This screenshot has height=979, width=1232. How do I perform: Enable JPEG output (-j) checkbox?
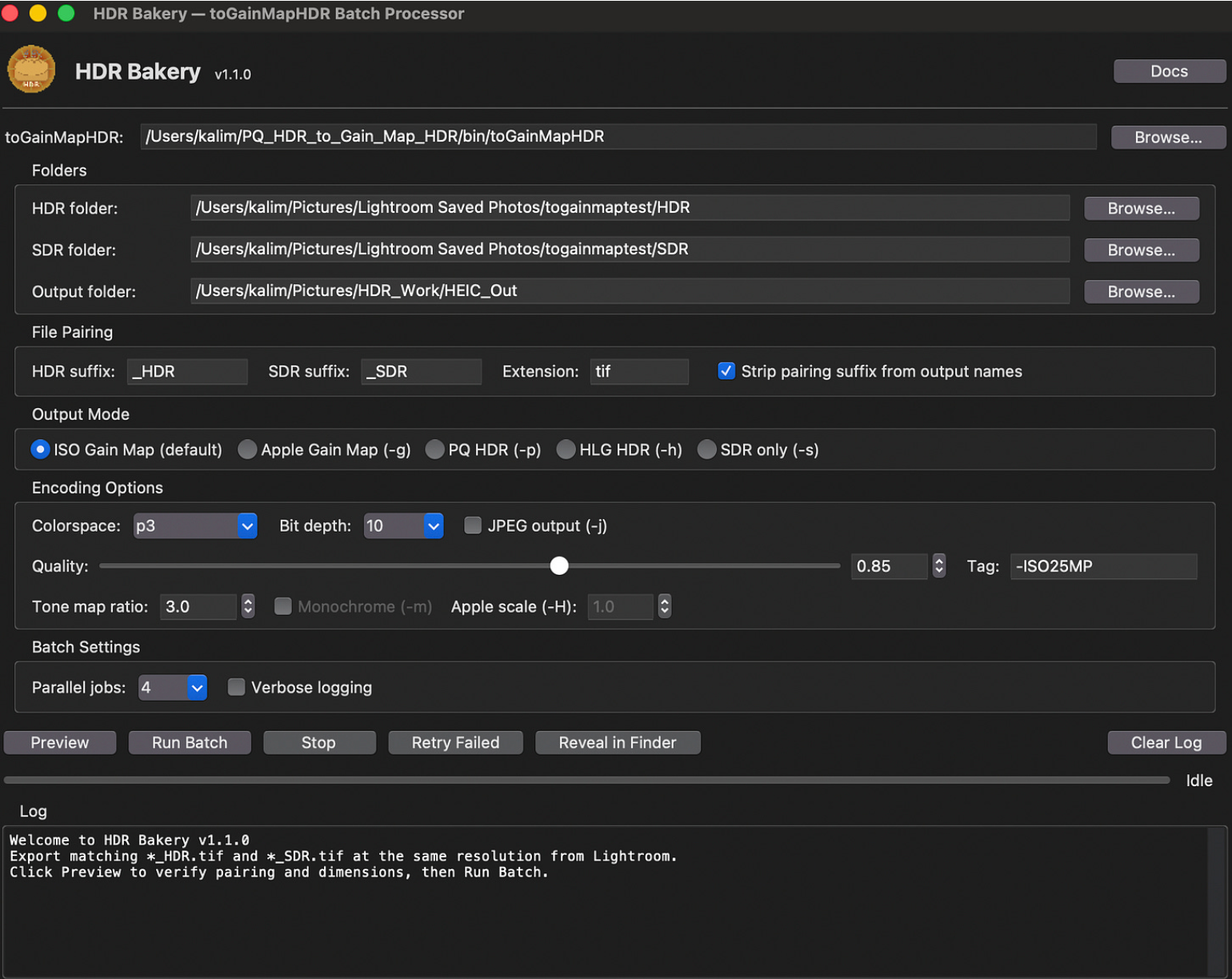pyautogui.click(x=473, y=525)
